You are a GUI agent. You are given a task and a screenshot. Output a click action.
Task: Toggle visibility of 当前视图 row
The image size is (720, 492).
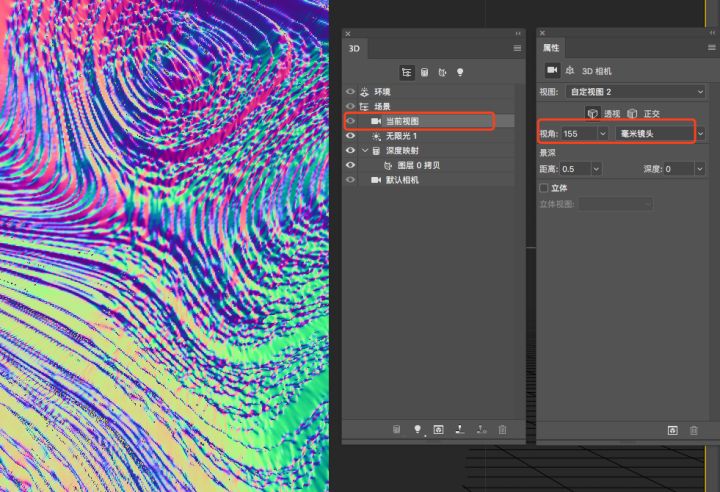tap(350, 121)
